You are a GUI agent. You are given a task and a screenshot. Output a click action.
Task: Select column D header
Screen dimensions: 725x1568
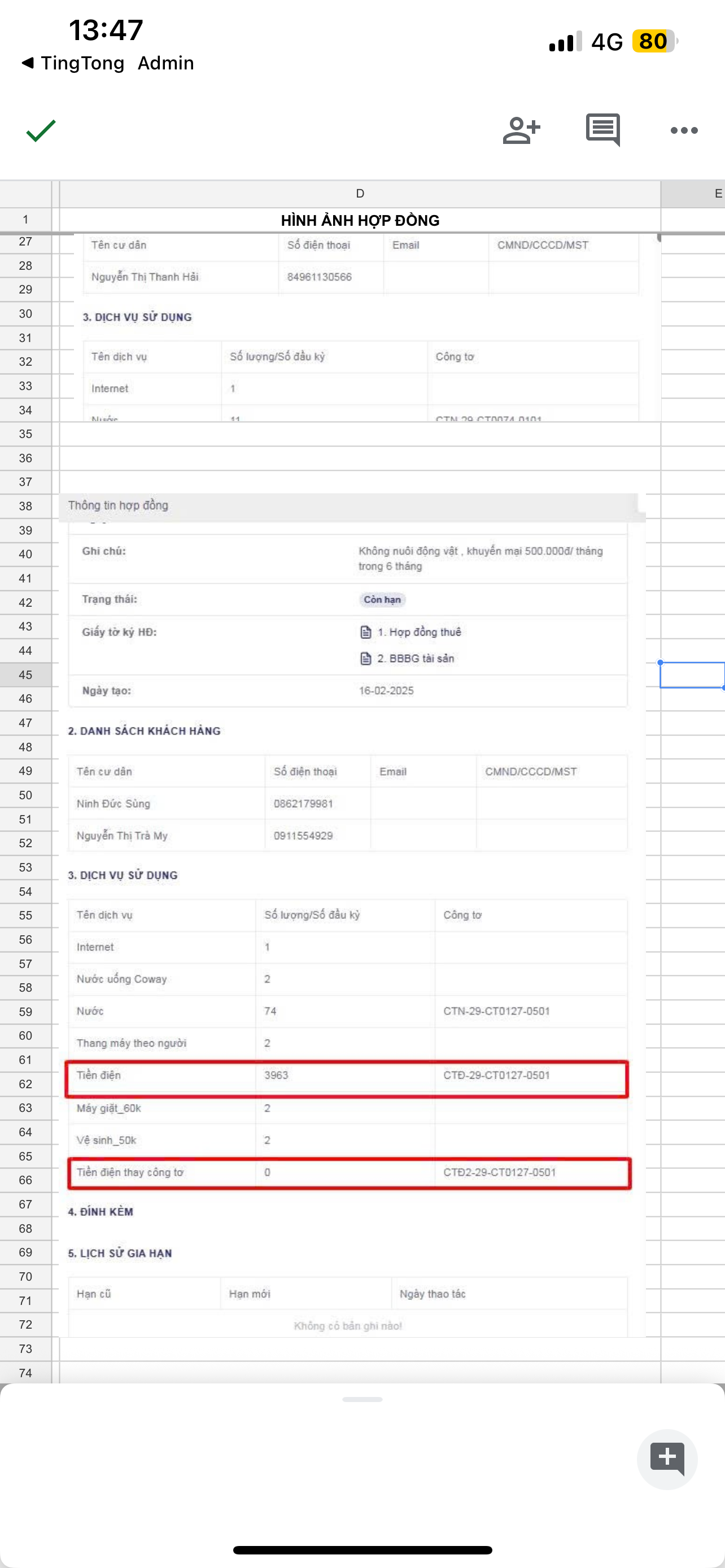360,194
